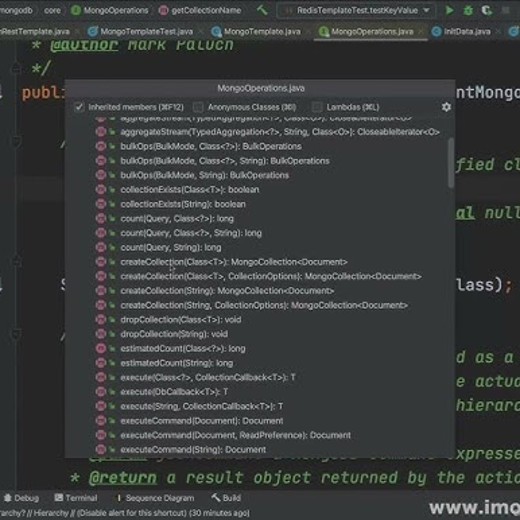Click method icon beside estimatedCount(String)

(x=101, y=363)
